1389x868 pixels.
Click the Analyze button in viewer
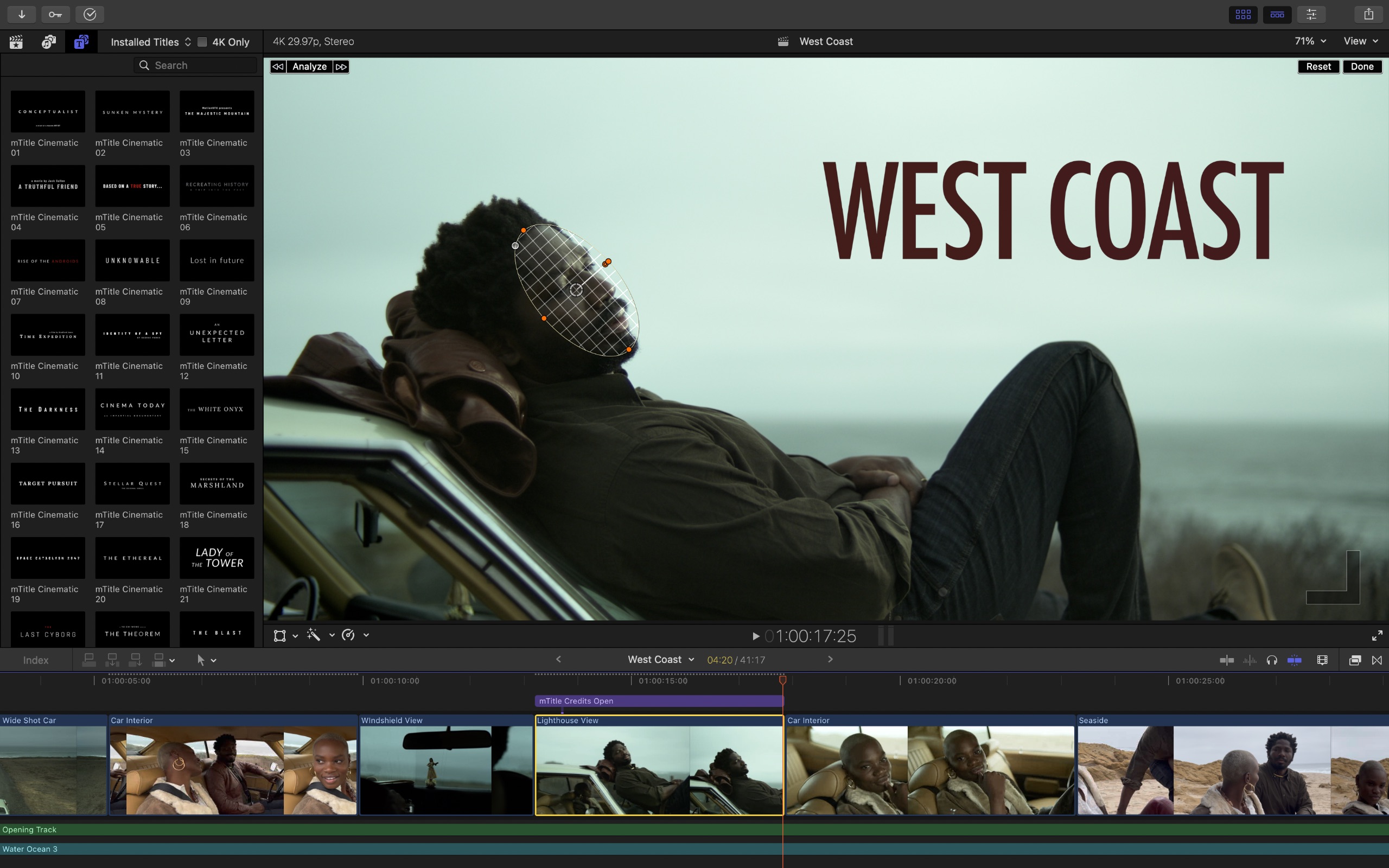pyautogui.click(x=309, y=66)
